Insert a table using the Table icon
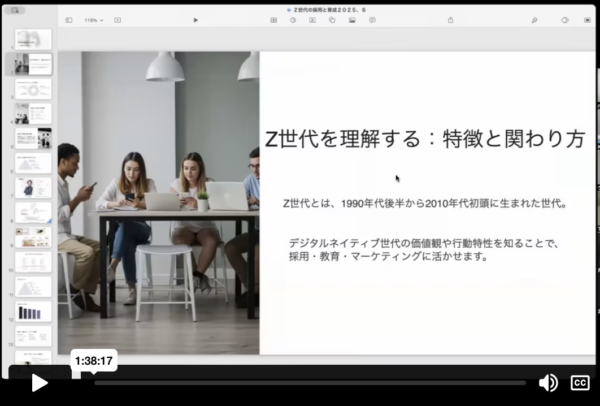 pyautogui.click(x=275, y=19)
